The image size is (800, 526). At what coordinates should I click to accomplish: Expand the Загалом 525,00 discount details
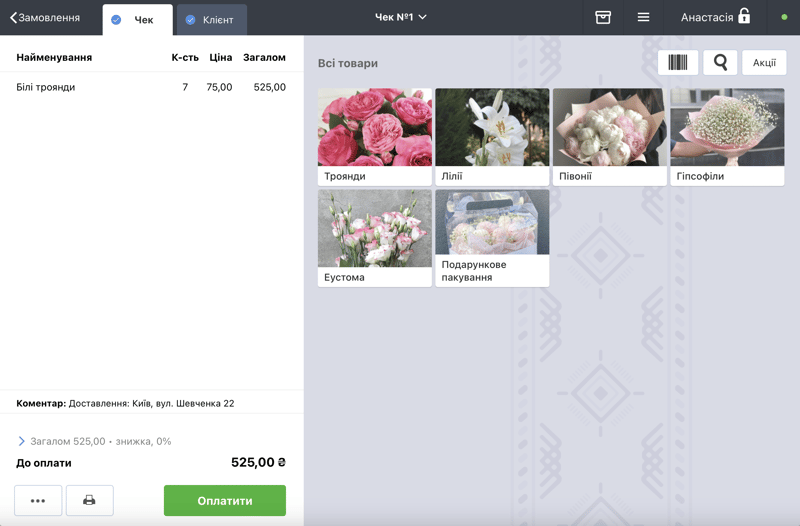pyautogui.click(x=22, y=441)
